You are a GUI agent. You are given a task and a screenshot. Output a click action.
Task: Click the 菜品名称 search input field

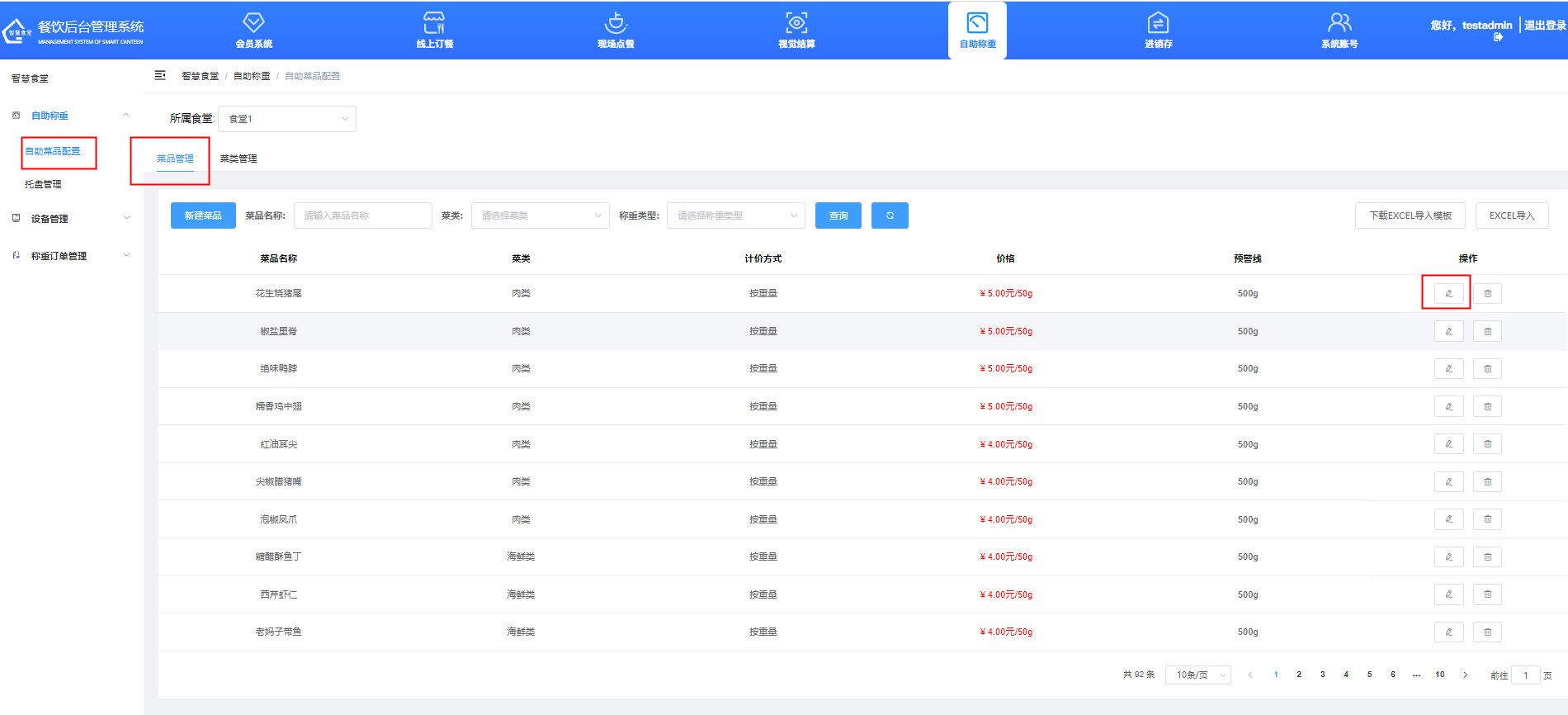coord(362,215)
